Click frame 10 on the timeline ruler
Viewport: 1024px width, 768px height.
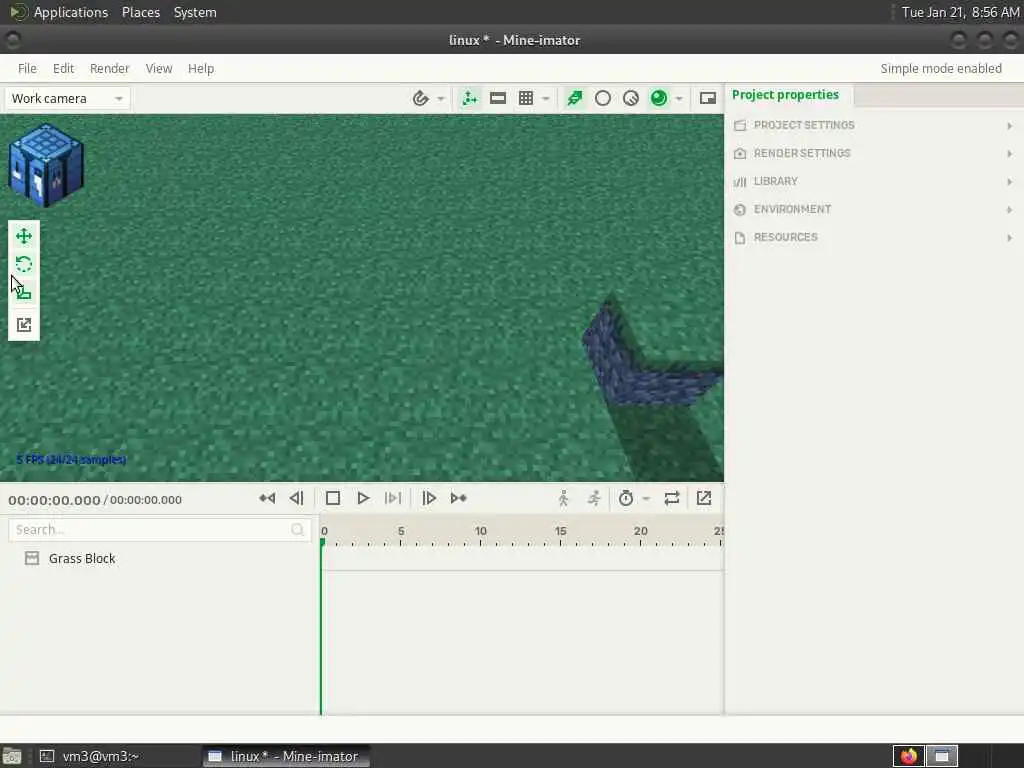click(x=481, y=532)
